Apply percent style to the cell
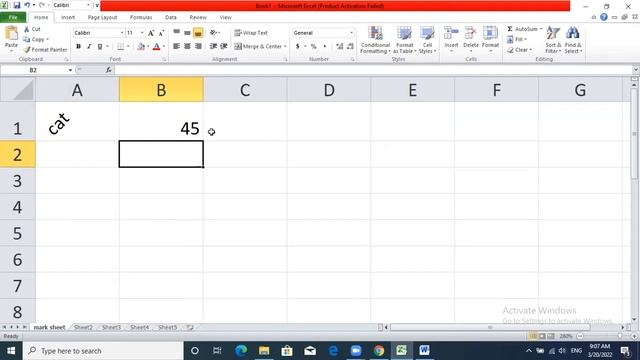 [x=313, y=47]
